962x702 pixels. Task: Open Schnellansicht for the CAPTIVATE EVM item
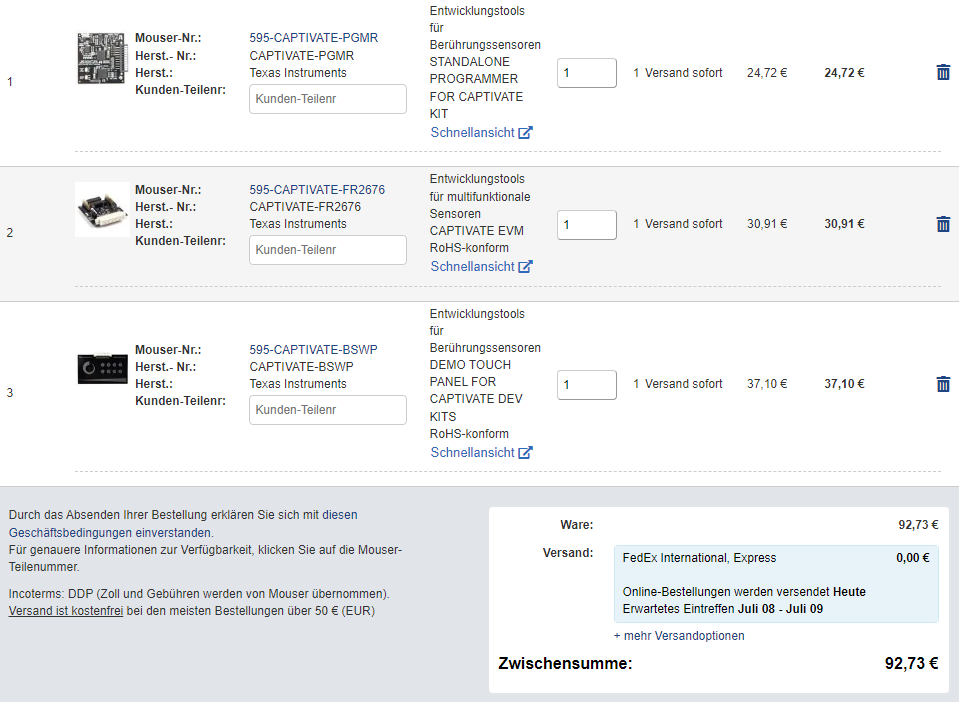[x=472, y=266]
